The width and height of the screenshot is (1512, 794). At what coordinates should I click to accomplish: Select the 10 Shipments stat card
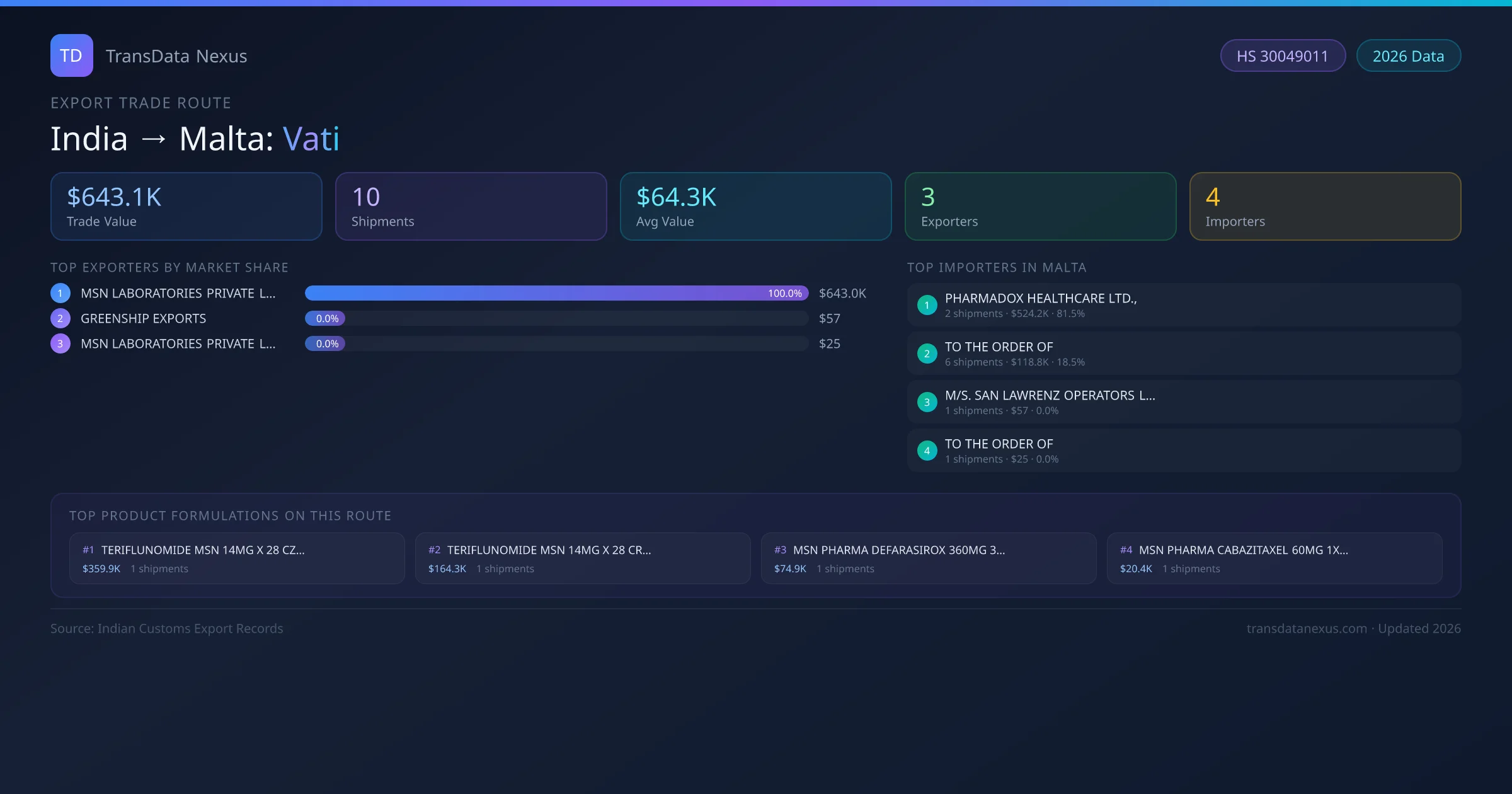(471, 206)
